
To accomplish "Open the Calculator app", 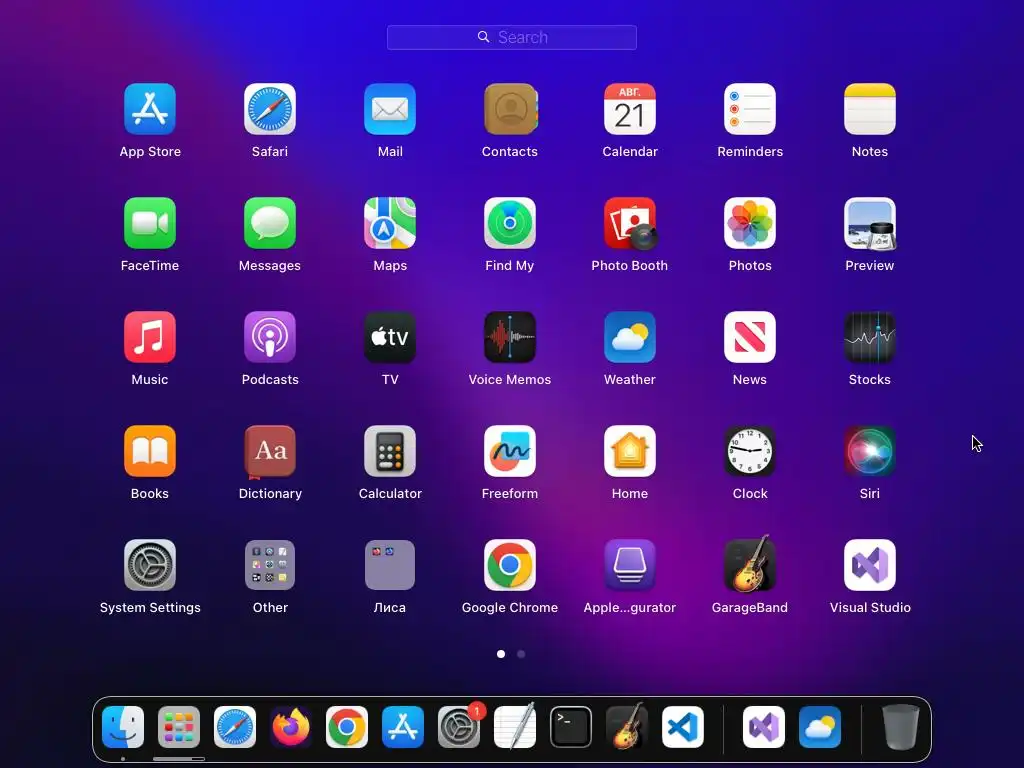I will pyautogui.click(x=390, y=451).
